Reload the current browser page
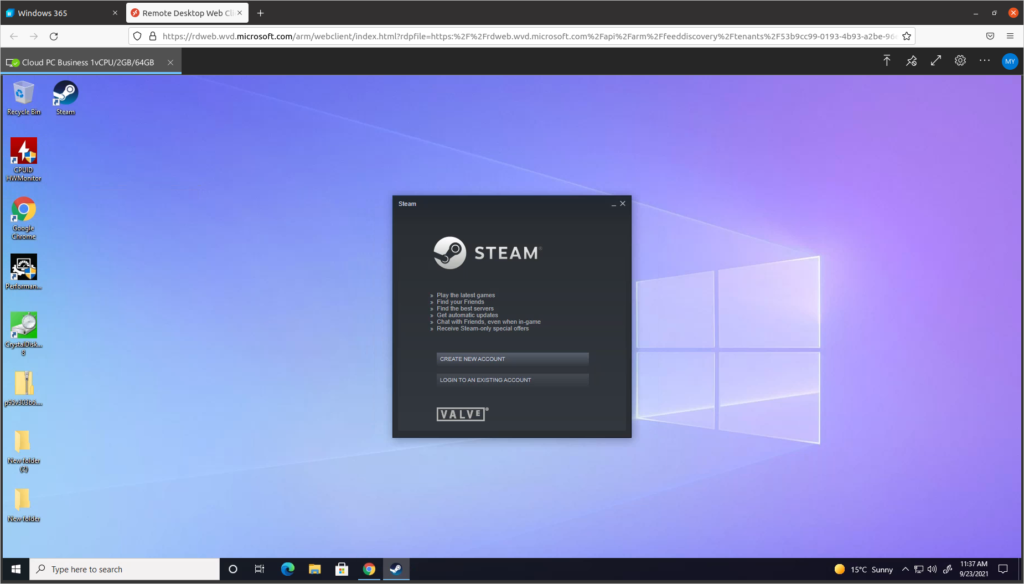This screenshot has width=1024, height=584. pyautogui.click(x=54, y=37)
